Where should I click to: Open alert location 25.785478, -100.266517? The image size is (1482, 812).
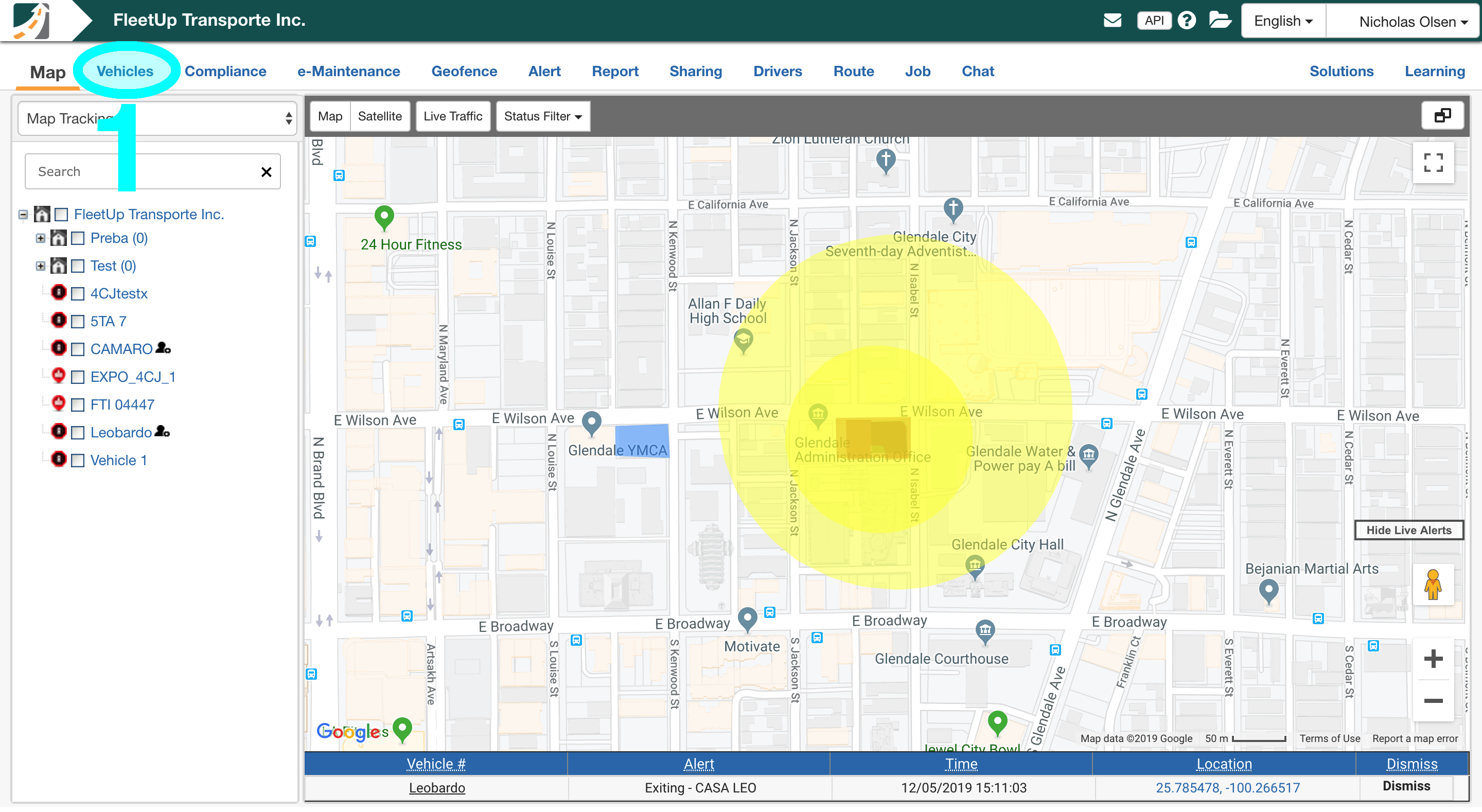tap(1227, 787)
